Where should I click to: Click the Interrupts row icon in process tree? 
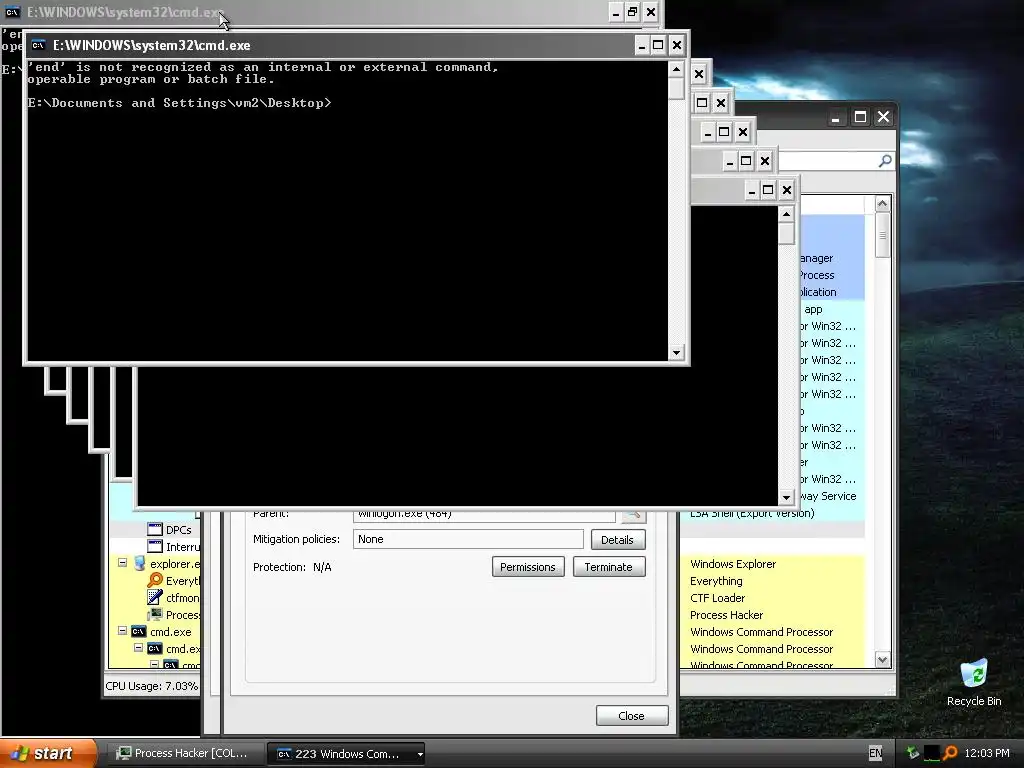click(x=155, y=547)
